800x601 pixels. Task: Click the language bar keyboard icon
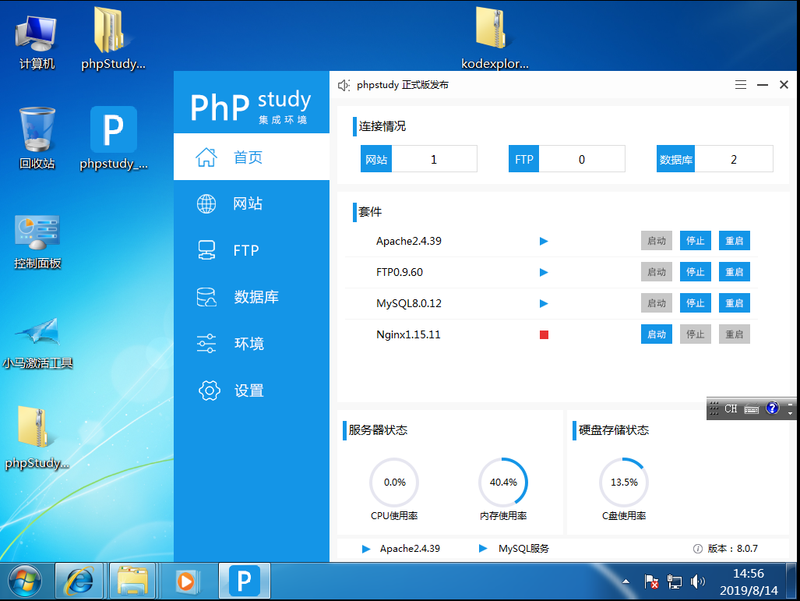pyautogui.click(x=752, y=409)
